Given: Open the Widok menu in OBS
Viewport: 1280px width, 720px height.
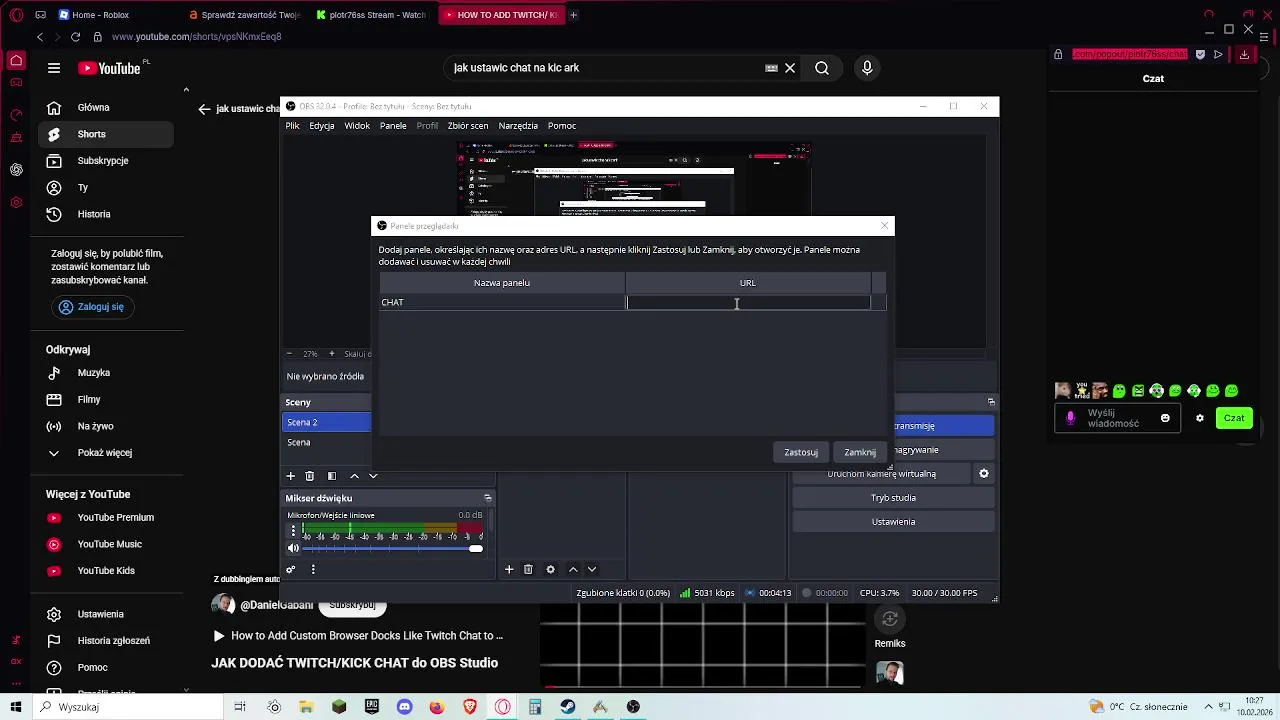Looking at the screenshot, I should (357, 126).
